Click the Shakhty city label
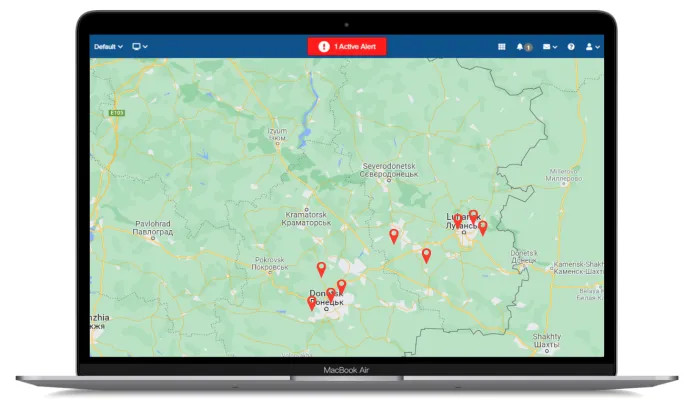694x411 pixels. [547, 340]
